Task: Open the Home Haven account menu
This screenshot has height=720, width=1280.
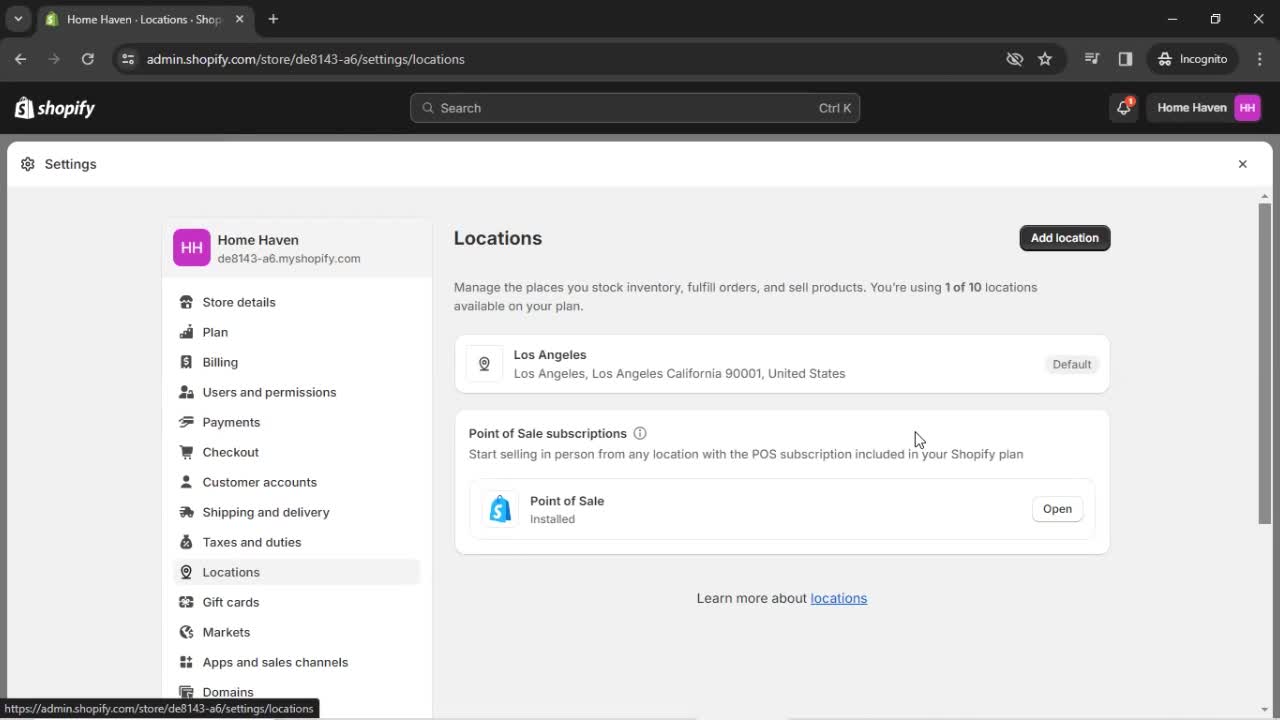Action: click(x=1208, y=108)
